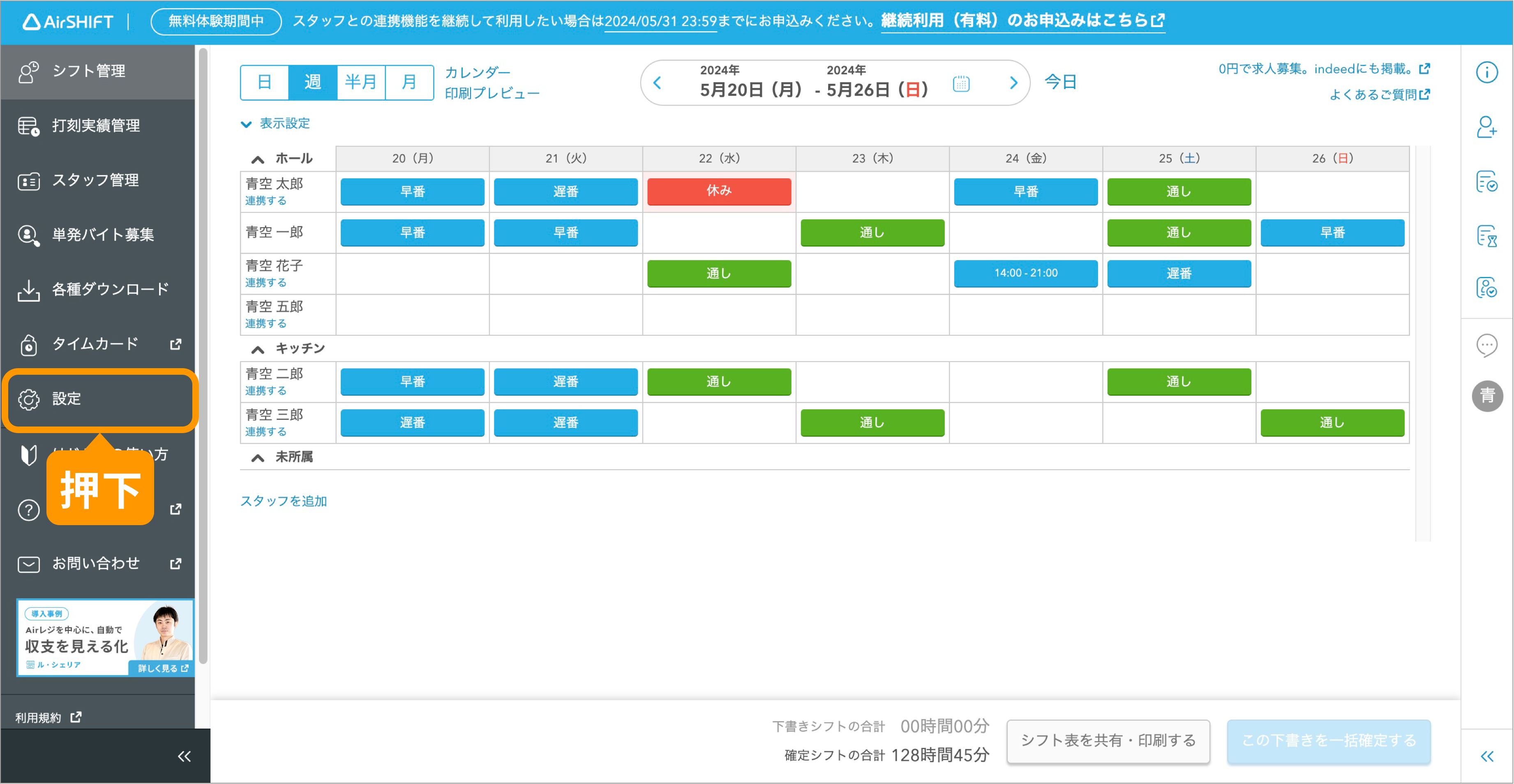Switch to 日 view tab
The width and height of the screenshot is (1514, 784).
[265, 82]
